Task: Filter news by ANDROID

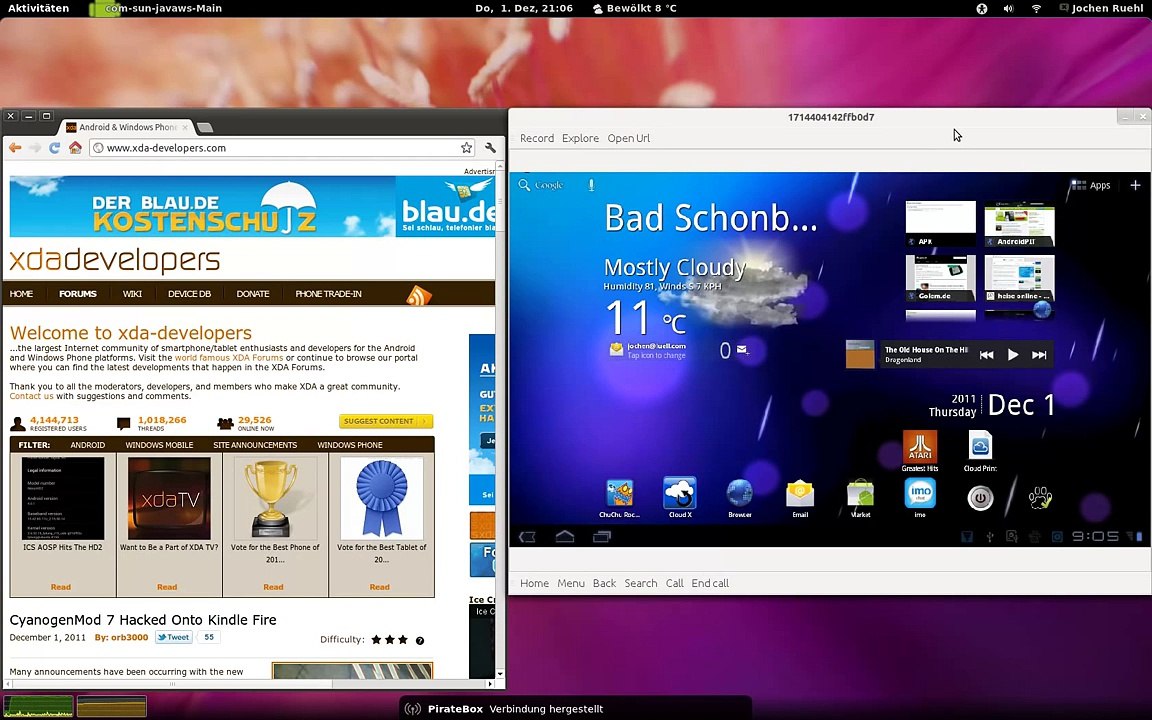Action: (x=87, y=445)
